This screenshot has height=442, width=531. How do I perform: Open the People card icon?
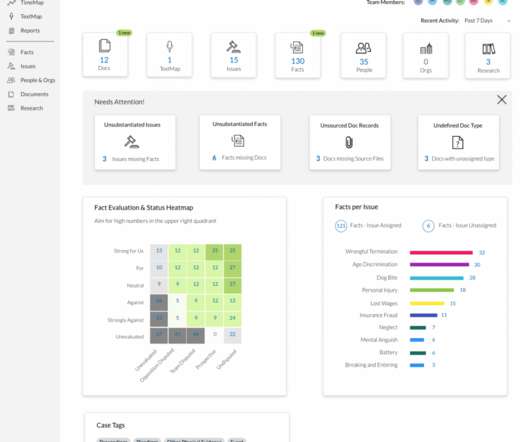[x=363, y=48]
